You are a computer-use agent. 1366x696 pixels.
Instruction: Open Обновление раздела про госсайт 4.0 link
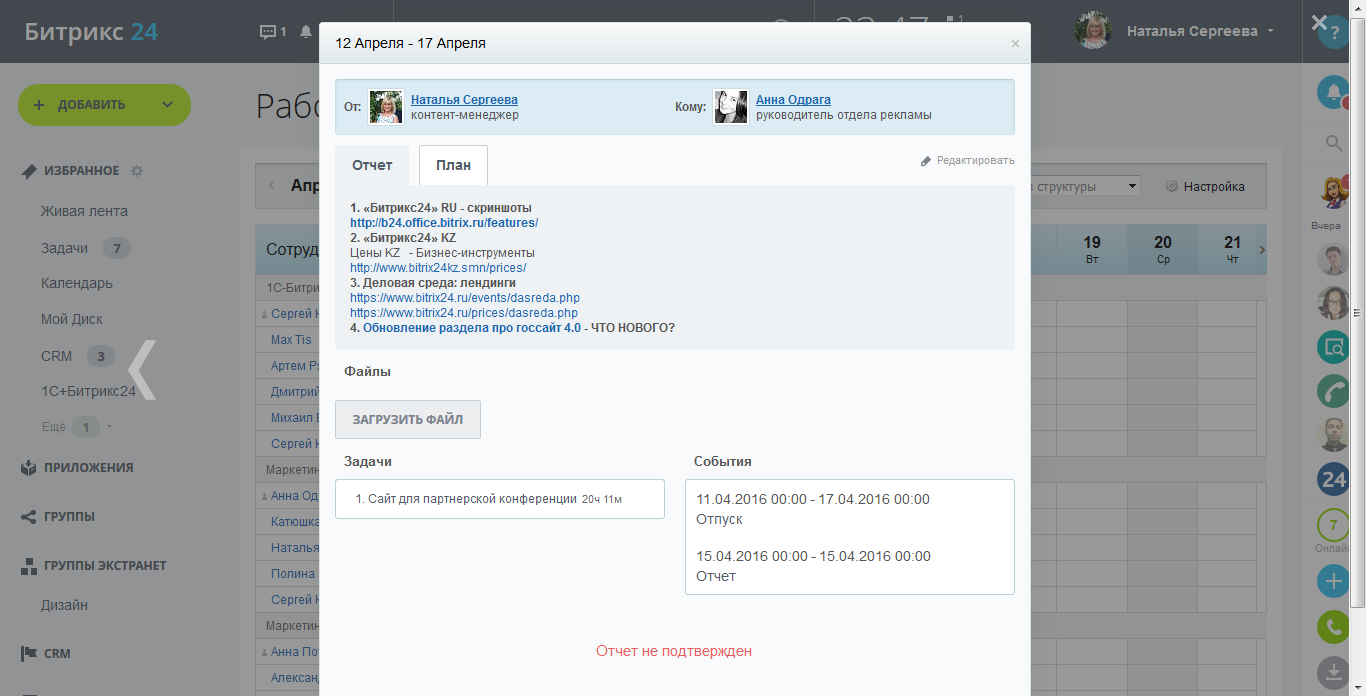coord(472,328)
